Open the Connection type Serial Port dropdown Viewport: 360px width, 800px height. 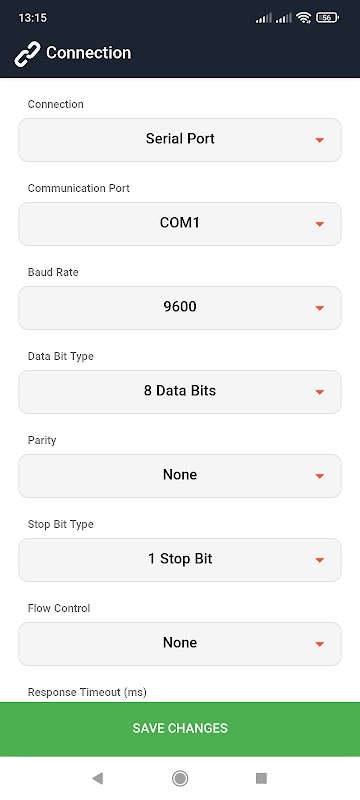pos(180,140)
